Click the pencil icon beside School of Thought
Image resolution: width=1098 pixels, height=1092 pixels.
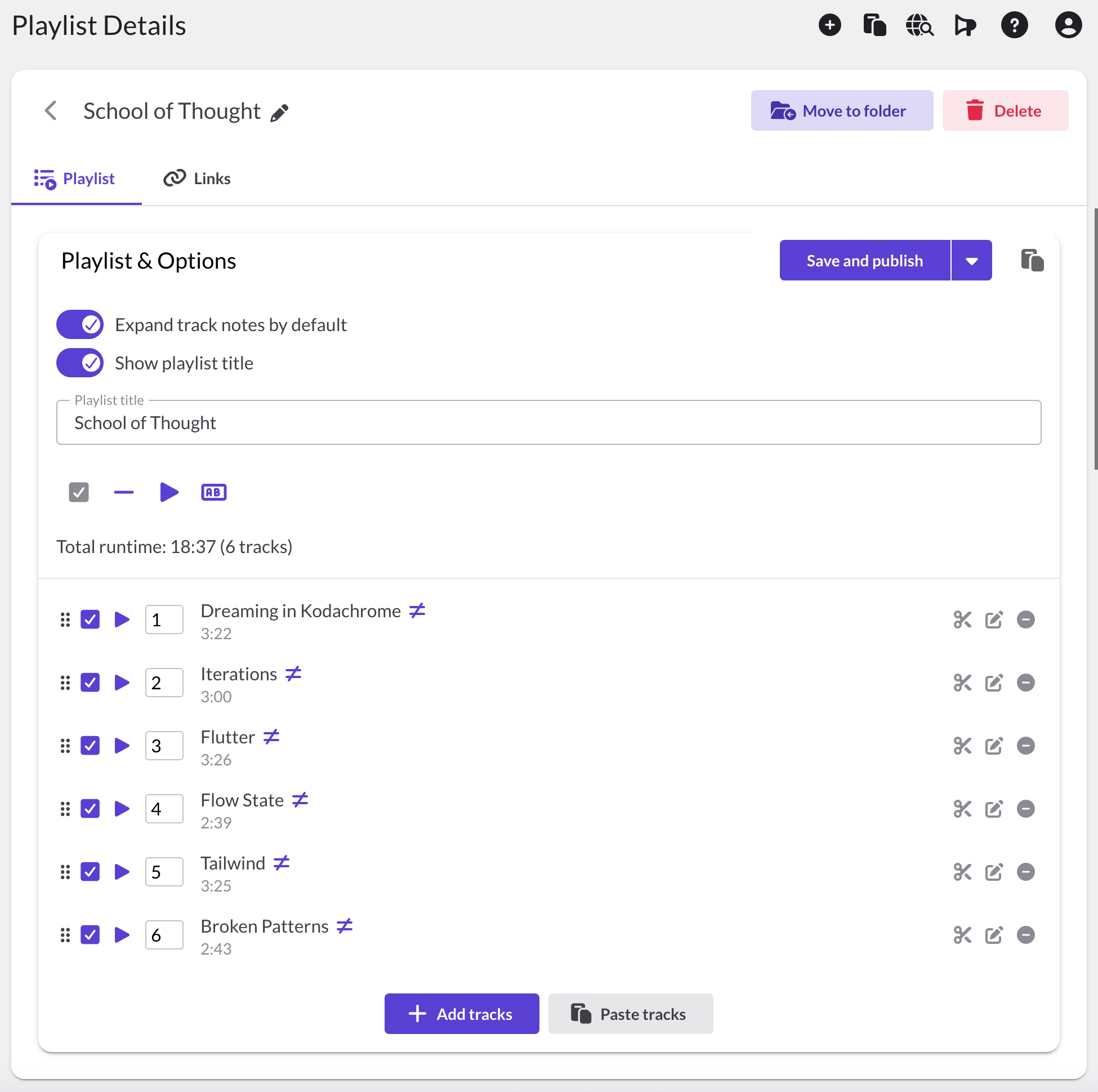coord(279,113)
